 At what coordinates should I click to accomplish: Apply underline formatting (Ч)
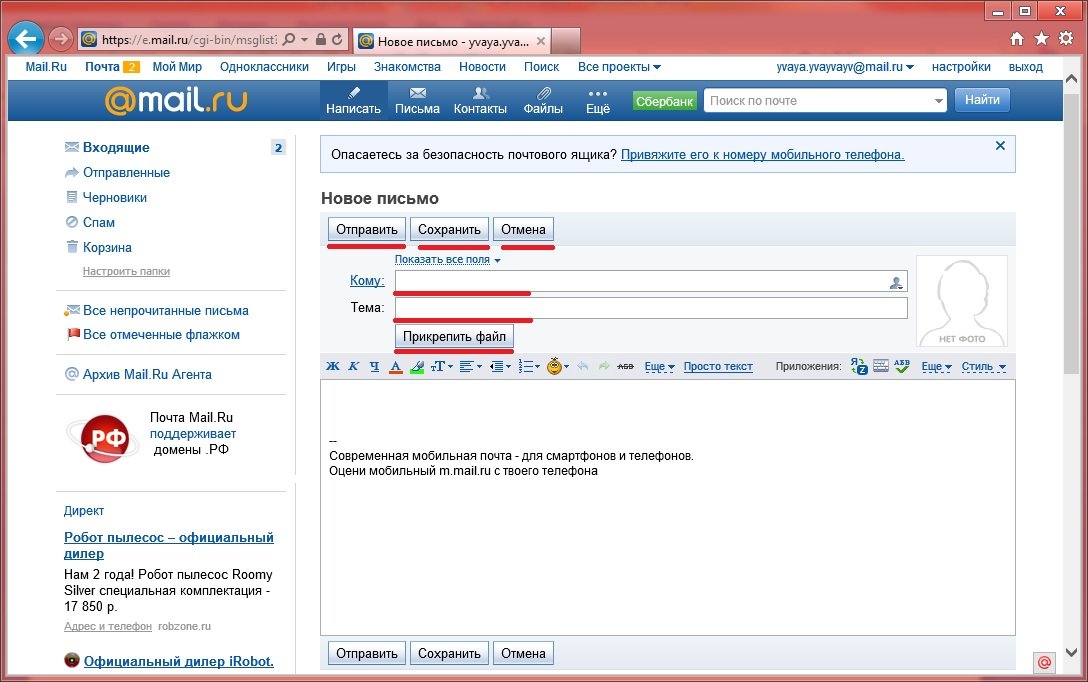(374, 366)
